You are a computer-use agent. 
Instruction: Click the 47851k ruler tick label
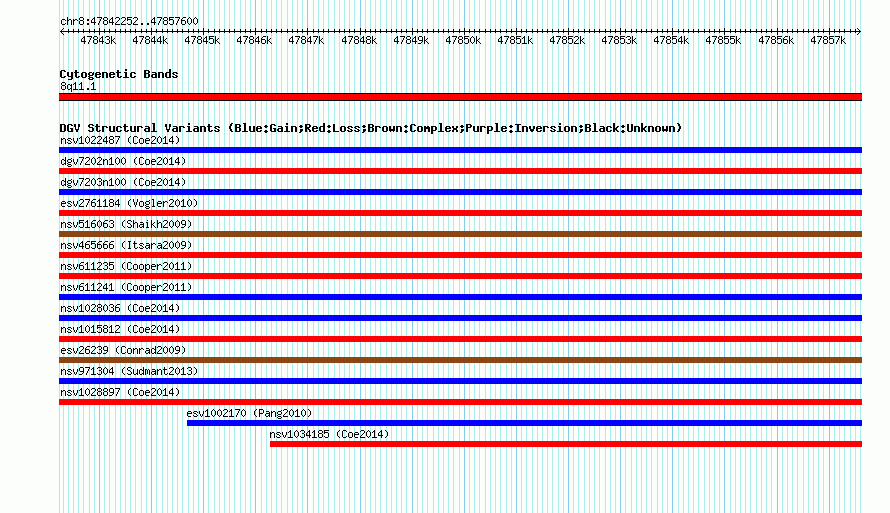515,40
